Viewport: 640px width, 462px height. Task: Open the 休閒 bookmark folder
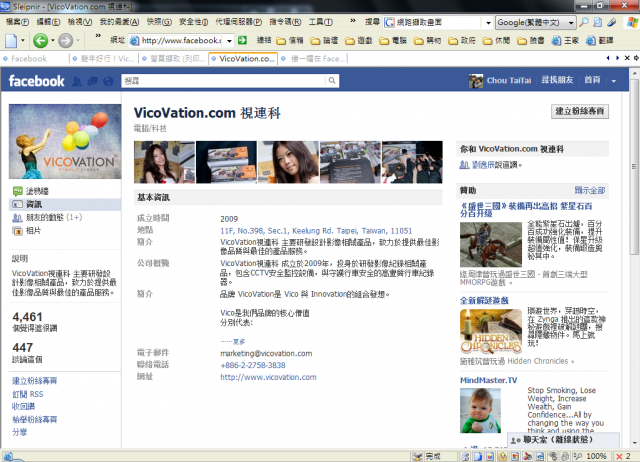(497, 40)
